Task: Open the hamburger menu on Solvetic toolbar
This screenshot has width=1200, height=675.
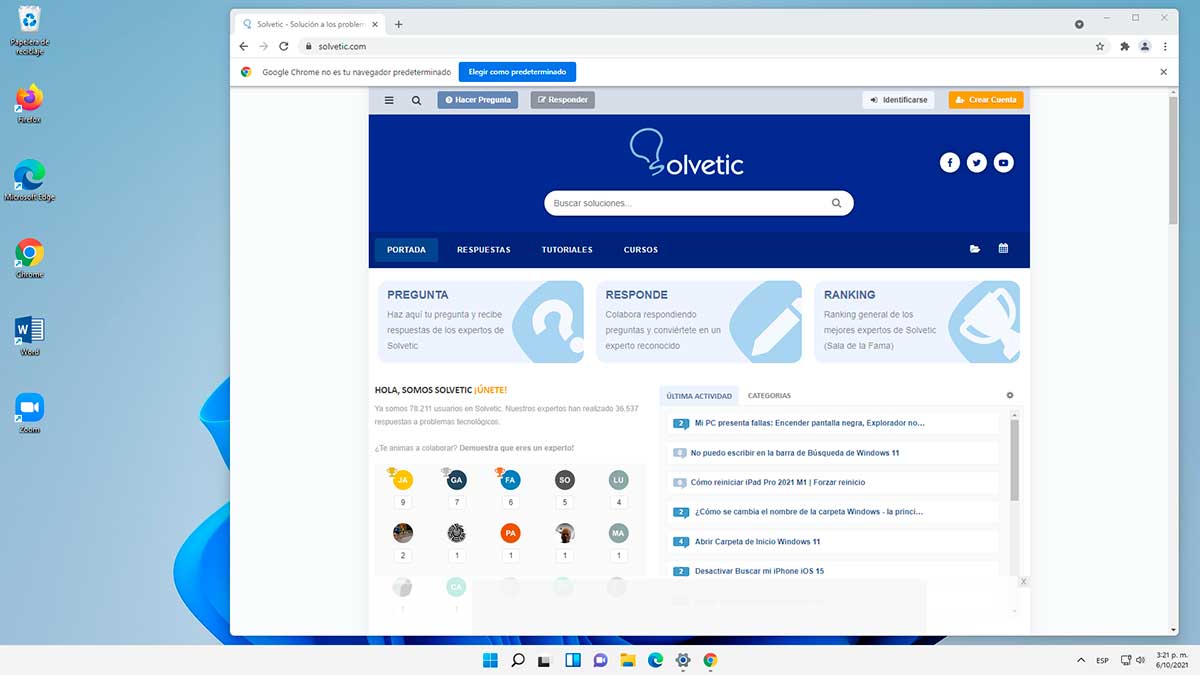Action: [x=389, y=100]
